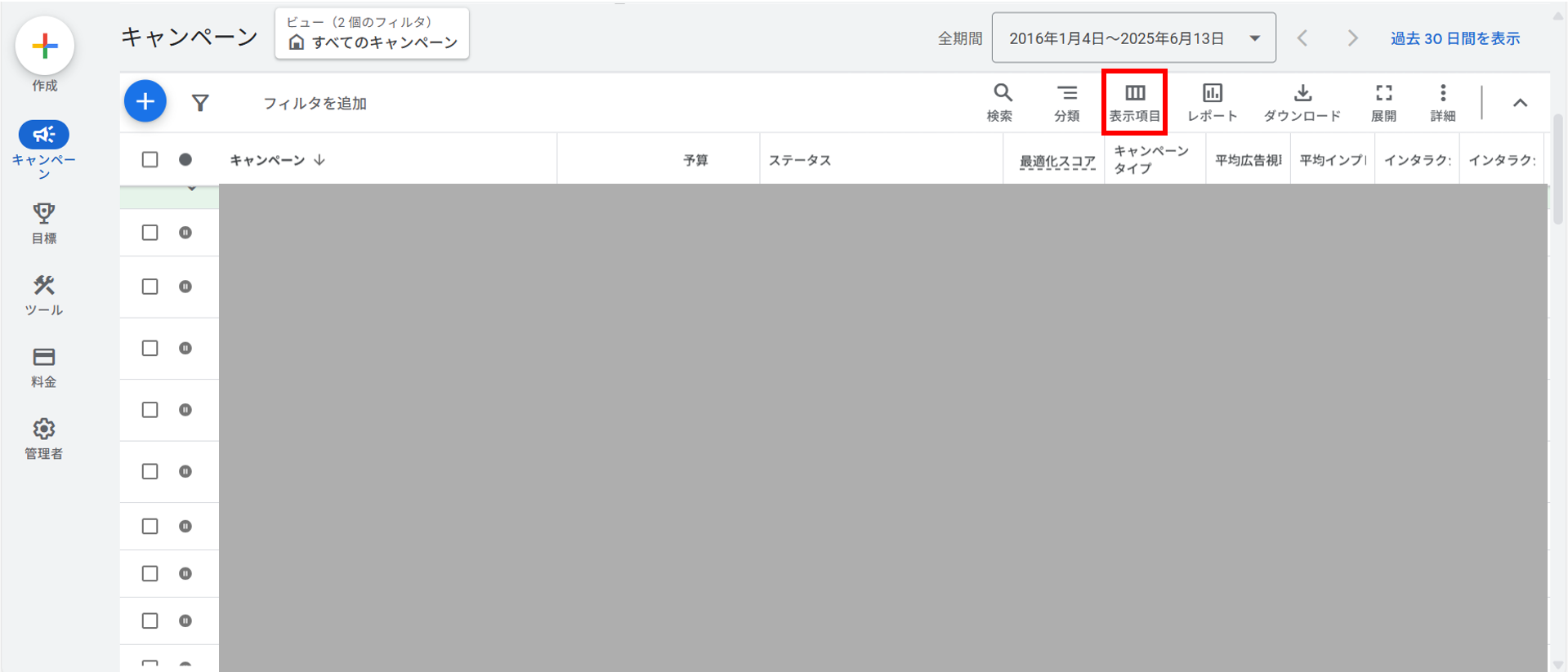The image size is (1568, 672).
Task: Open the キャンペーン section in sidebar
Action: coord(44,149)
